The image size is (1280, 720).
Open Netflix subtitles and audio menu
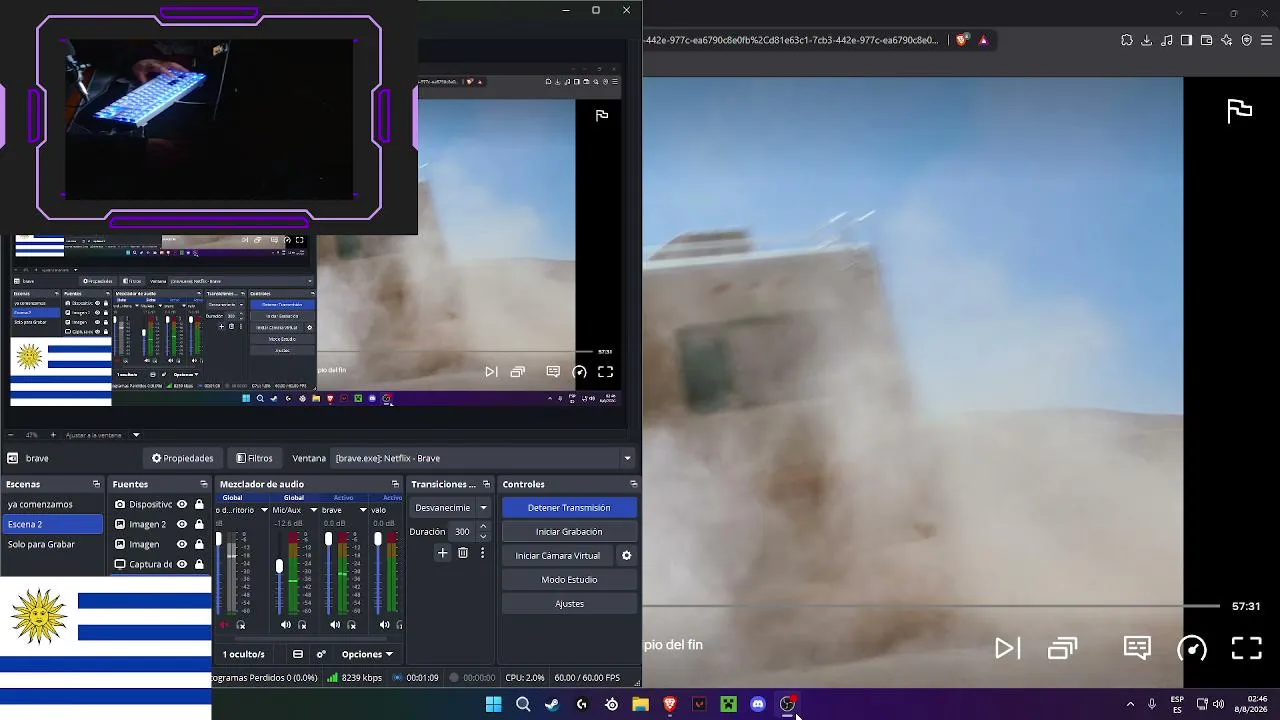coord(1137,648)
